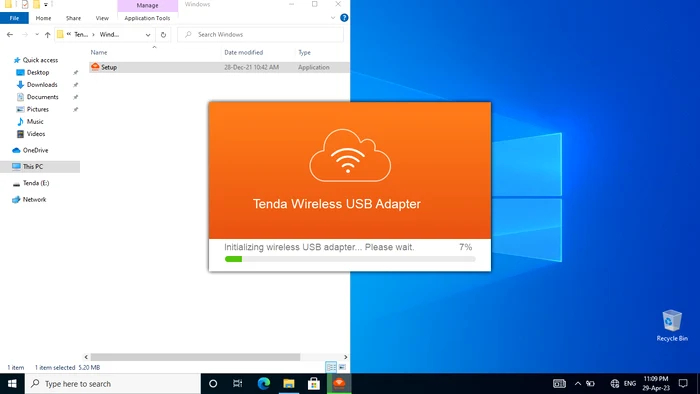Open Task View on taskbar
Image resolution: width=700 pixels, height=394 pixels.
coord(238,384)
